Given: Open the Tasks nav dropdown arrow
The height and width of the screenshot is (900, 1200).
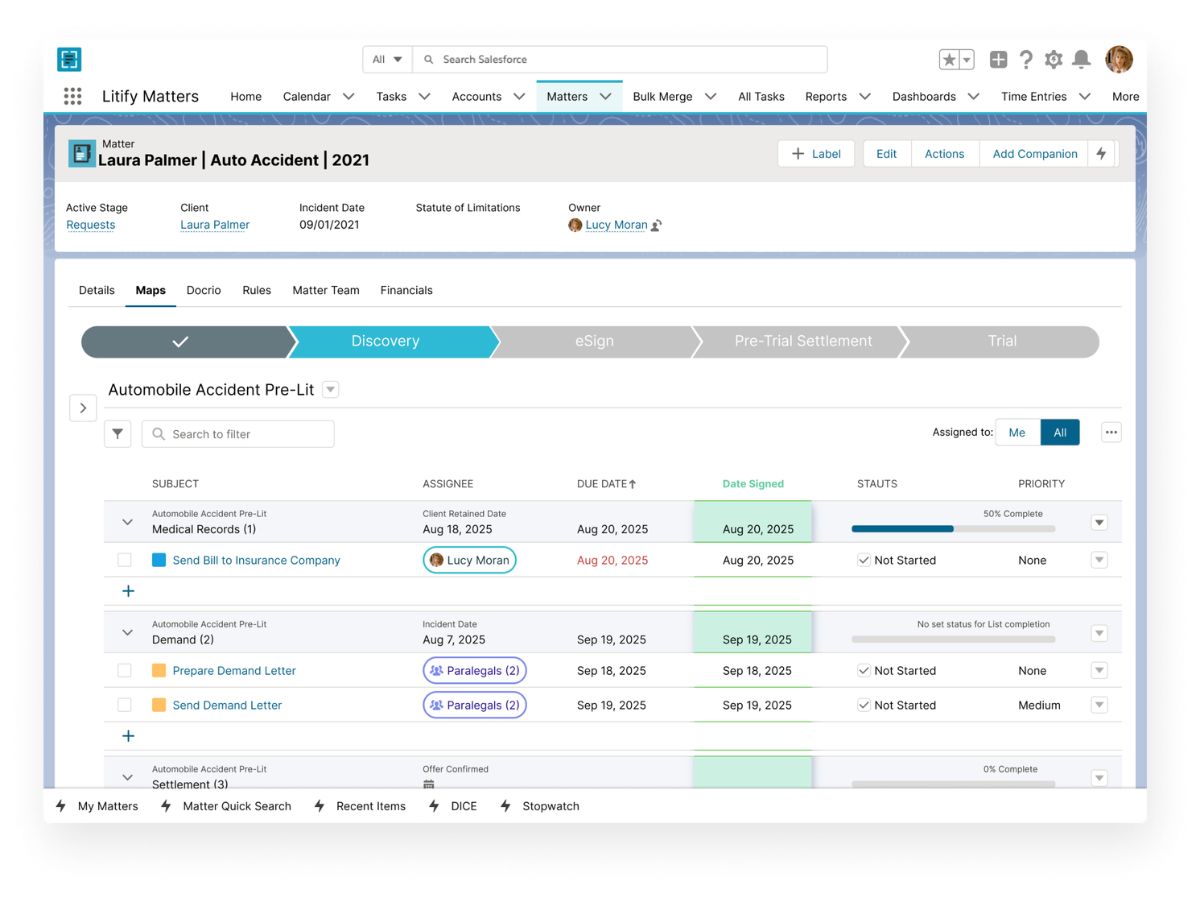Looking at the screenshot, I should coord(424,97).
